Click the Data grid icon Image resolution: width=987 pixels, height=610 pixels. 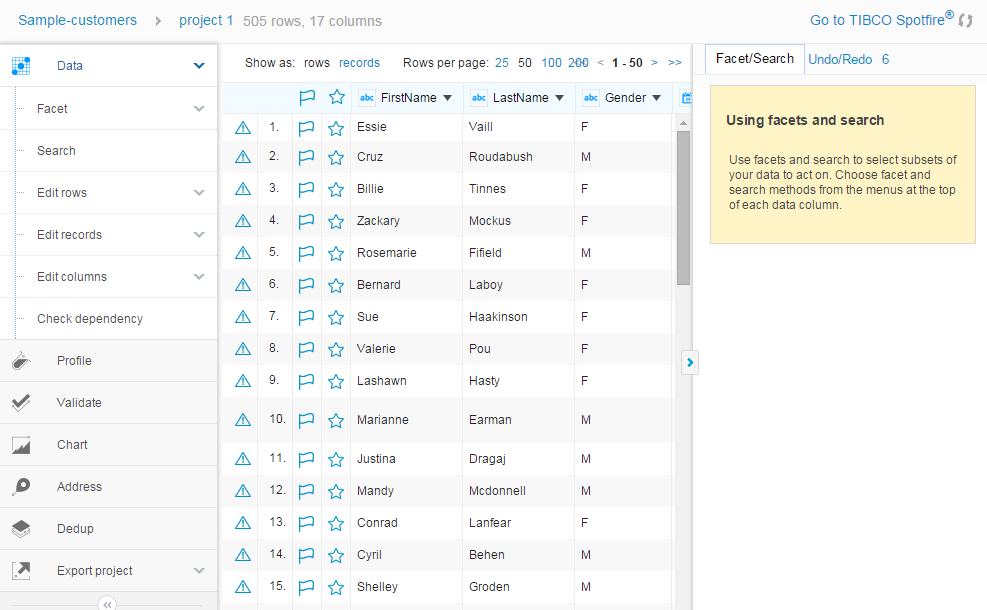[21, 66]
